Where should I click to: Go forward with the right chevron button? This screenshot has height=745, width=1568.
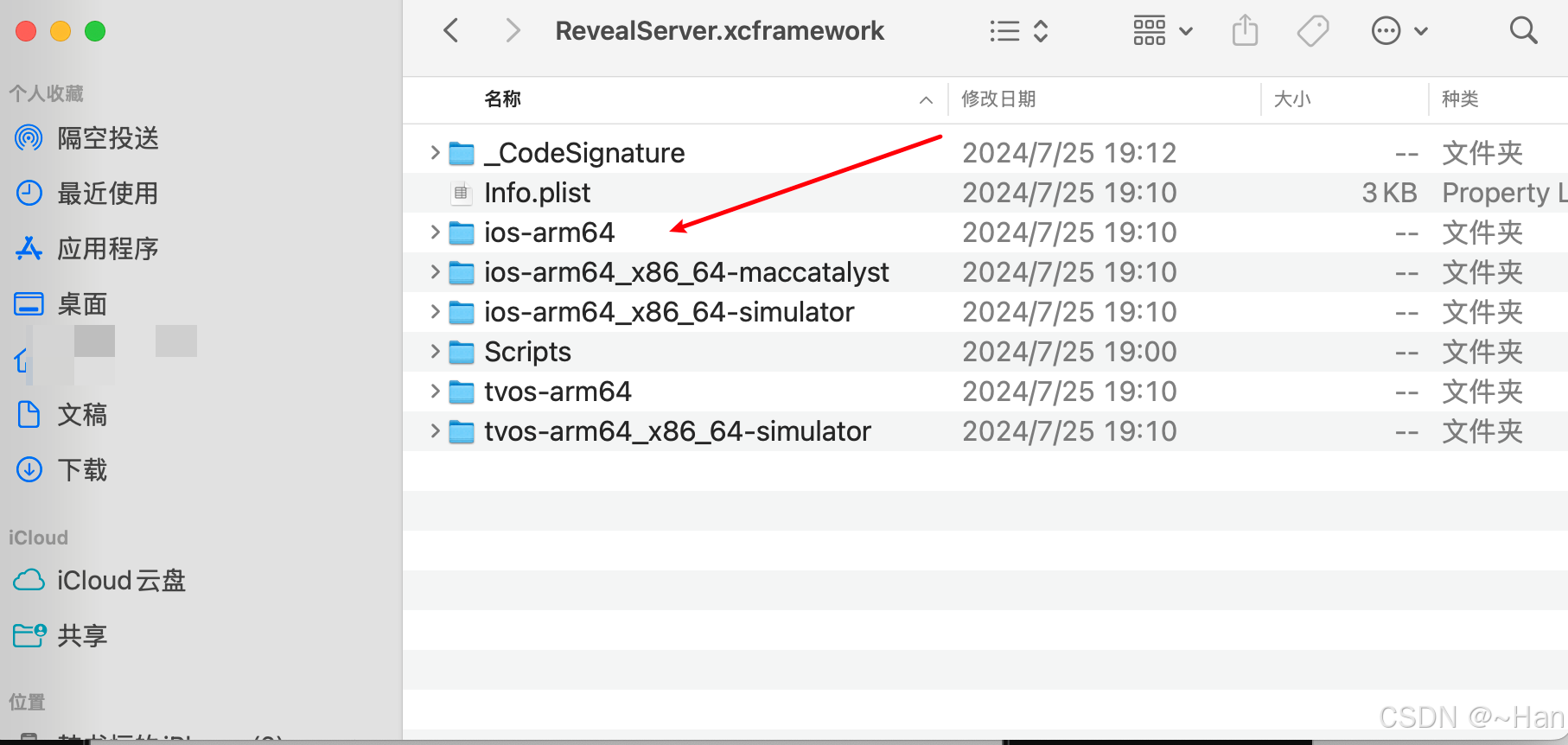click(513, 31)
